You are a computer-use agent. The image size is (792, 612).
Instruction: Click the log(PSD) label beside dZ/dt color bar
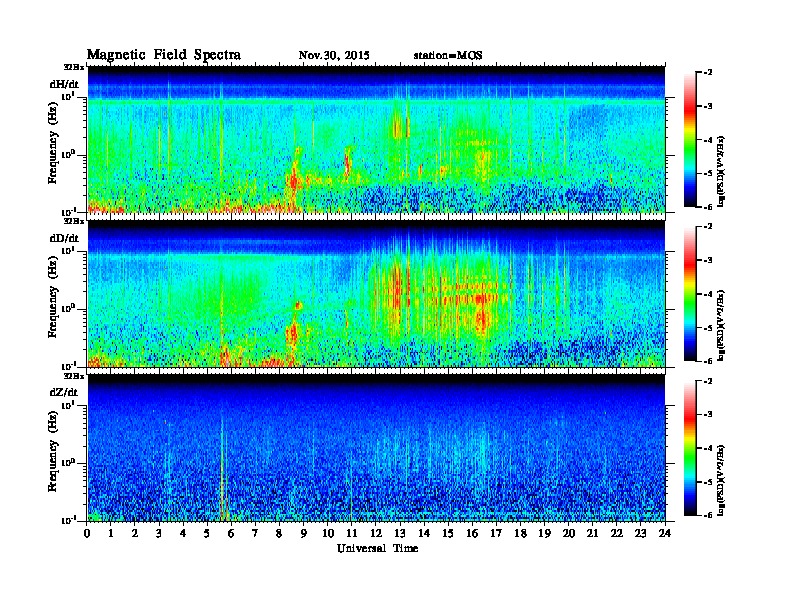[x=722, y=480]
